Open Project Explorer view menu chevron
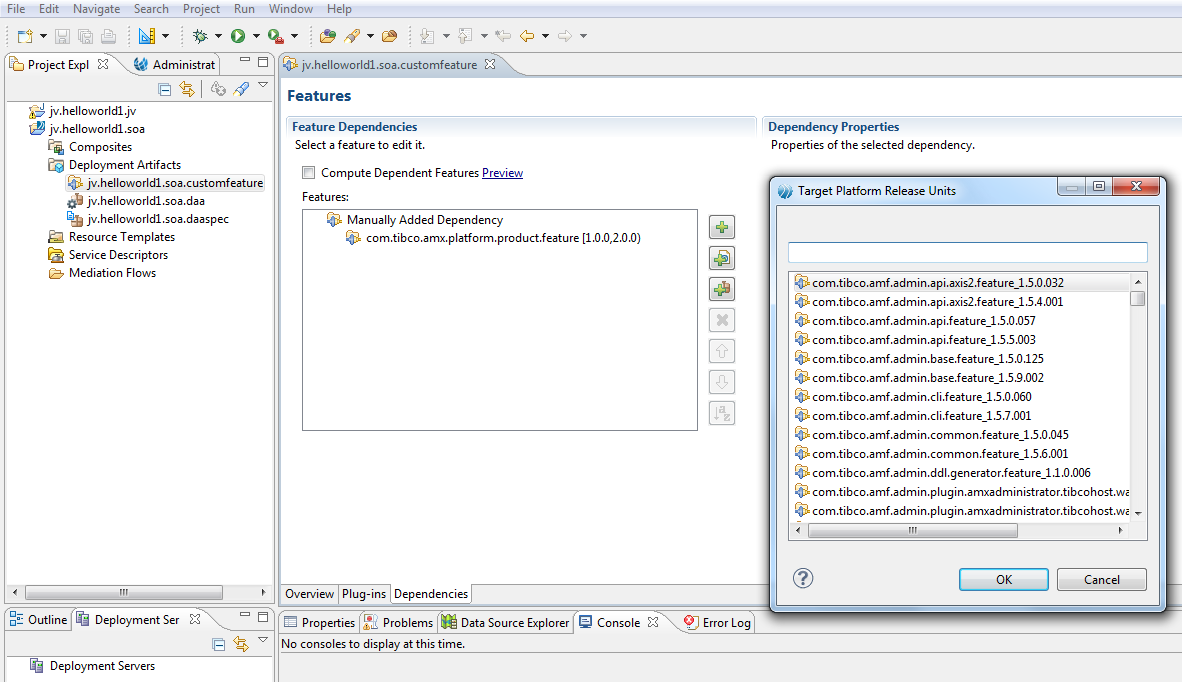Viewport: 1182px width, 682px height. click(x=263, y=86)
